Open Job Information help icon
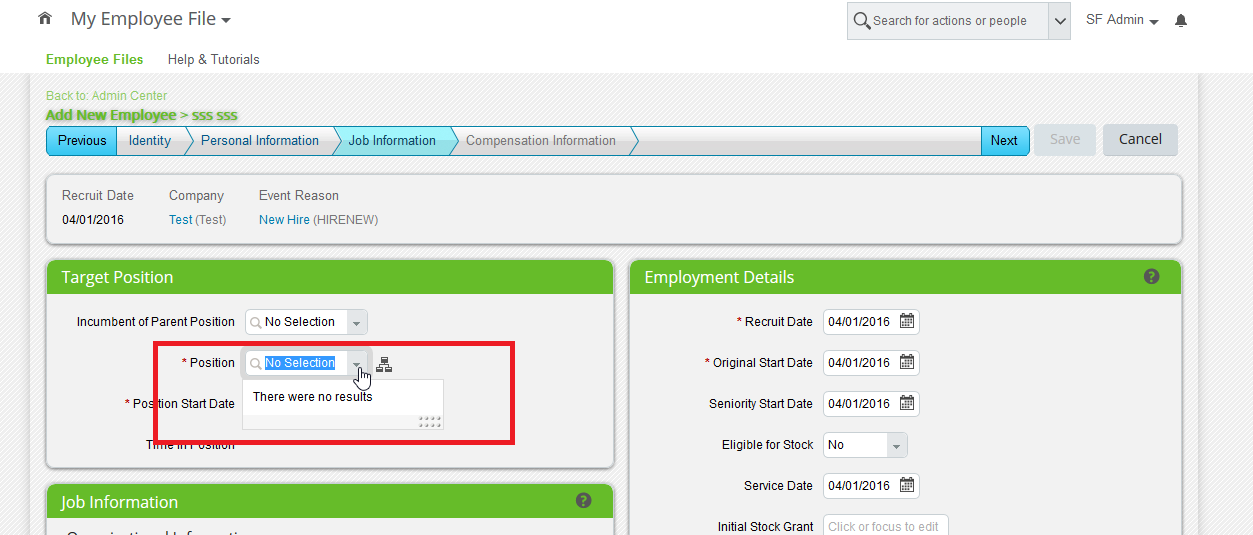The width and height of the screenshot is (1253, 535). click(583, 501)
